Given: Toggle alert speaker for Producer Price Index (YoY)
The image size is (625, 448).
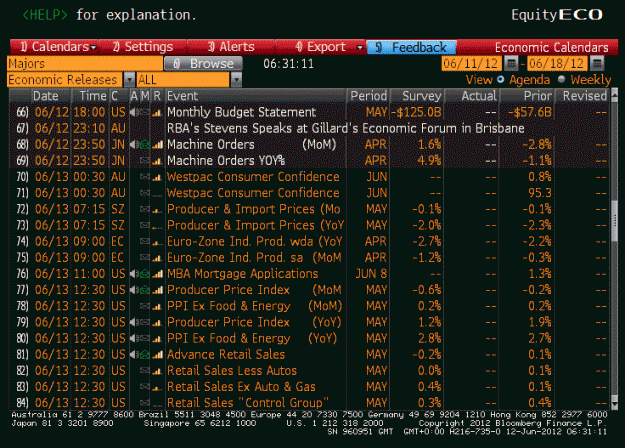Looking at the screenshot, I should [x=134, y=322].
